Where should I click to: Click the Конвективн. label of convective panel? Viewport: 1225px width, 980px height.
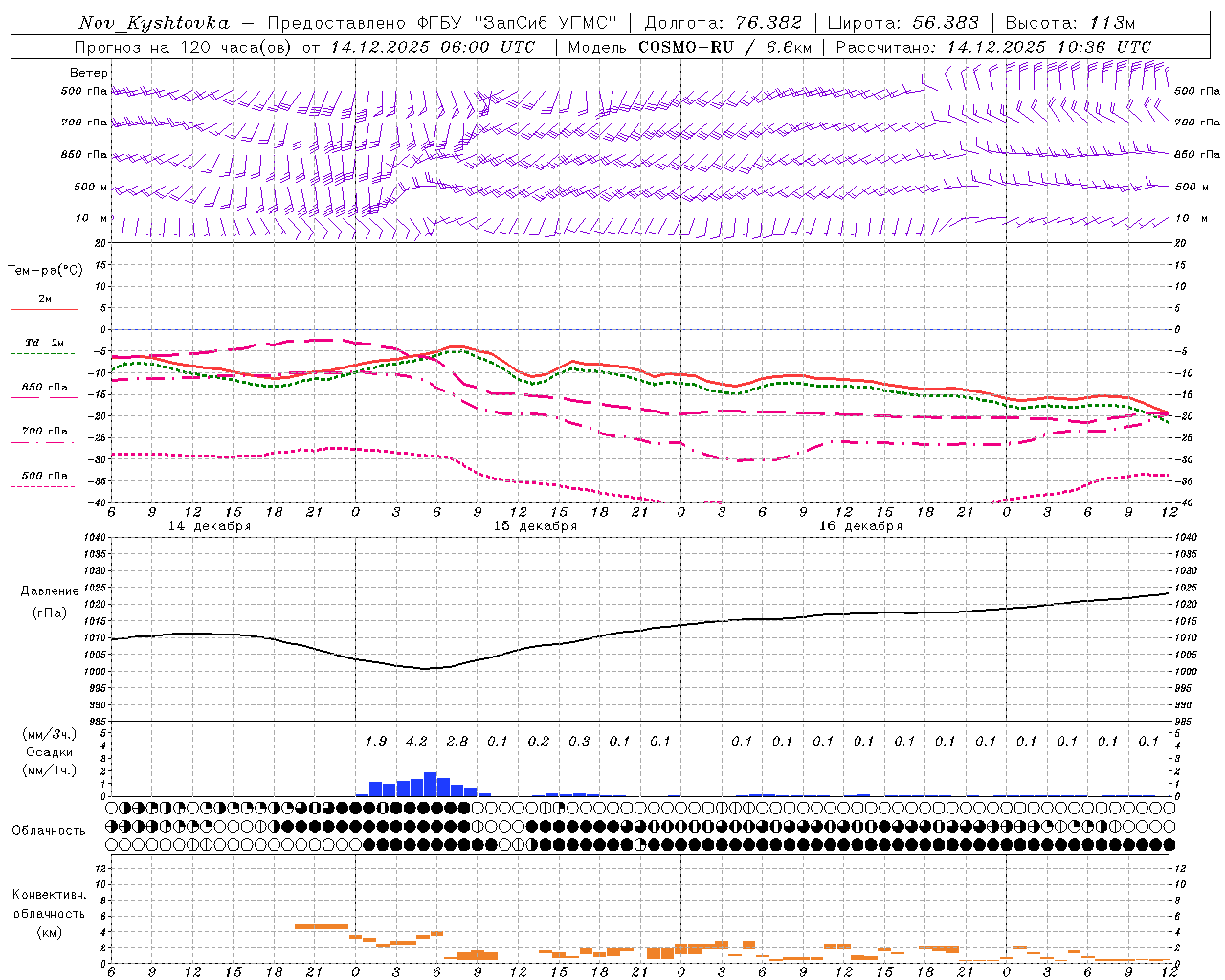pos(49,895)
